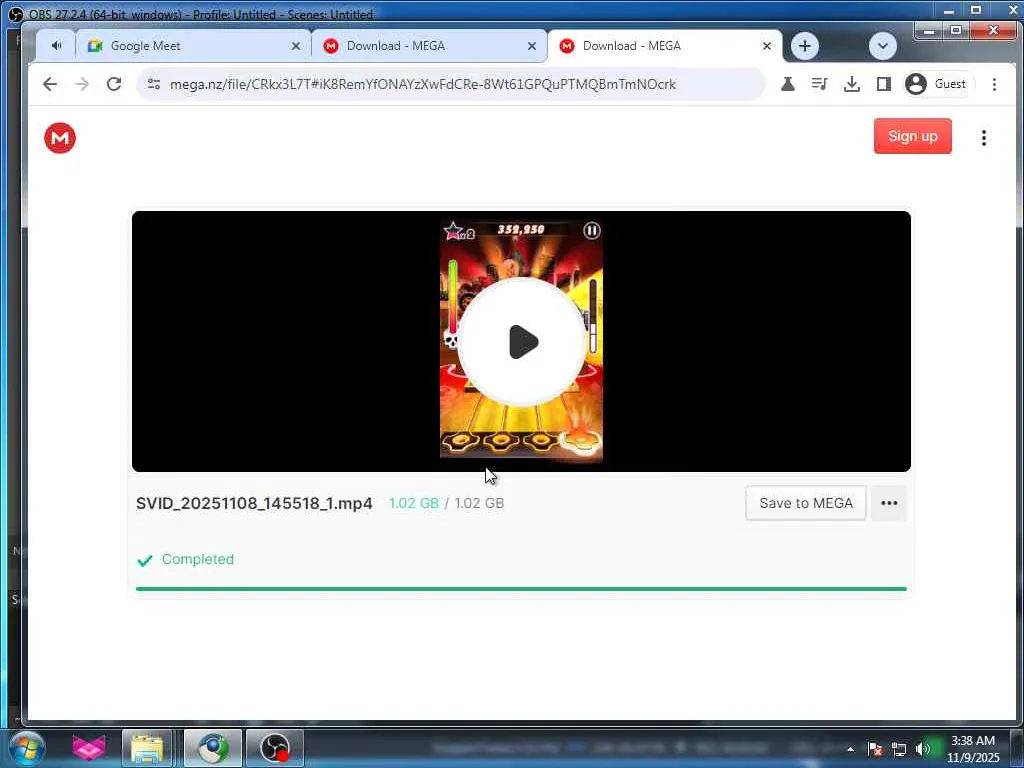Screen dimensions: 1024x768
Task: Click the Save to MEGA button
Action: tap(806, 503)
